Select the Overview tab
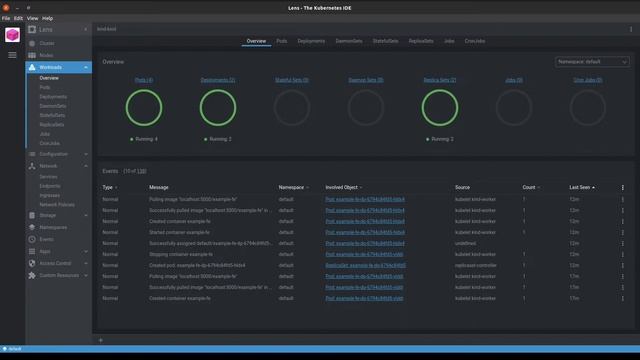 pos(256,41)
